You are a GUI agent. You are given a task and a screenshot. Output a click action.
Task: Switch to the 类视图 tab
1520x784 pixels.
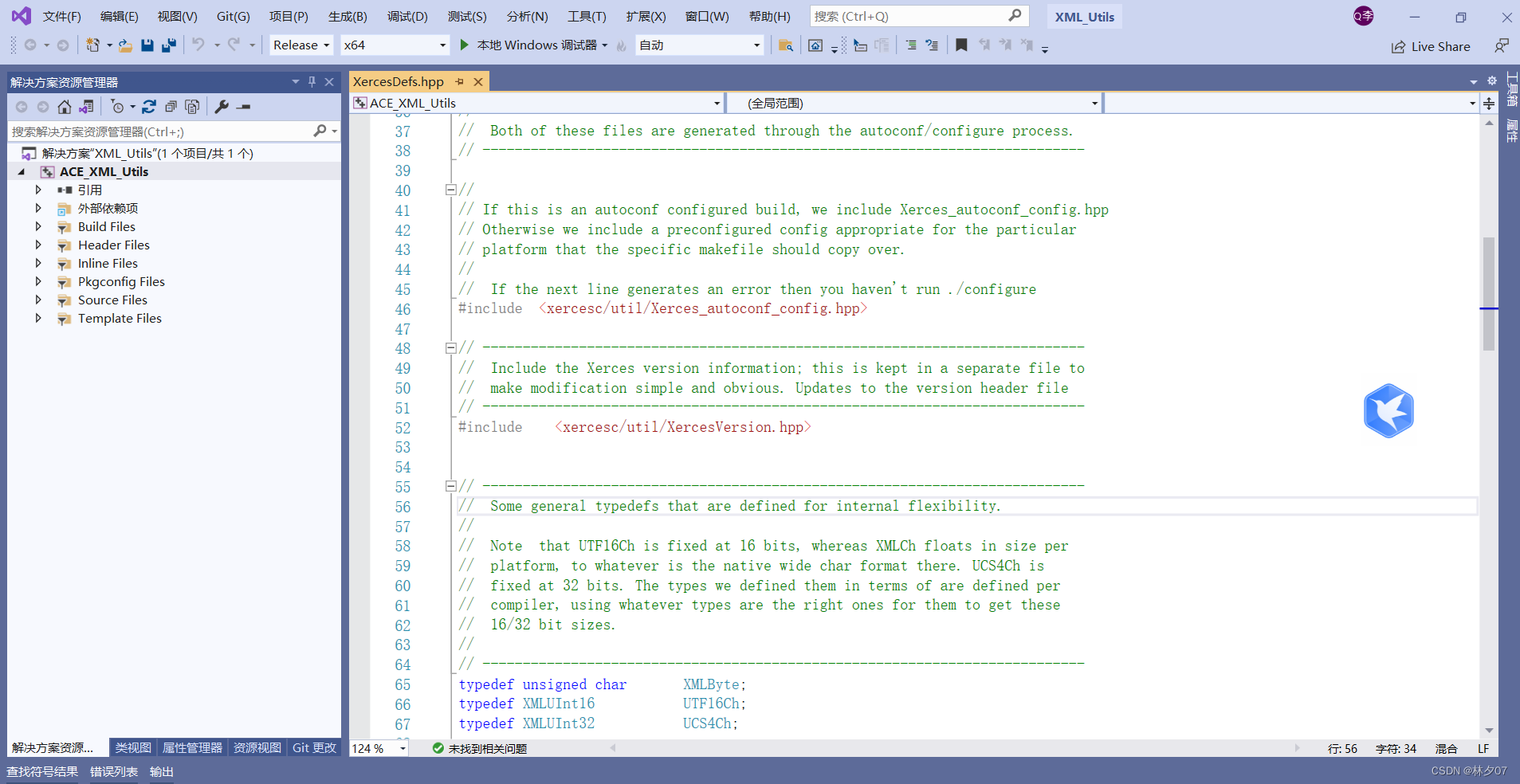[x=133, y=748]
